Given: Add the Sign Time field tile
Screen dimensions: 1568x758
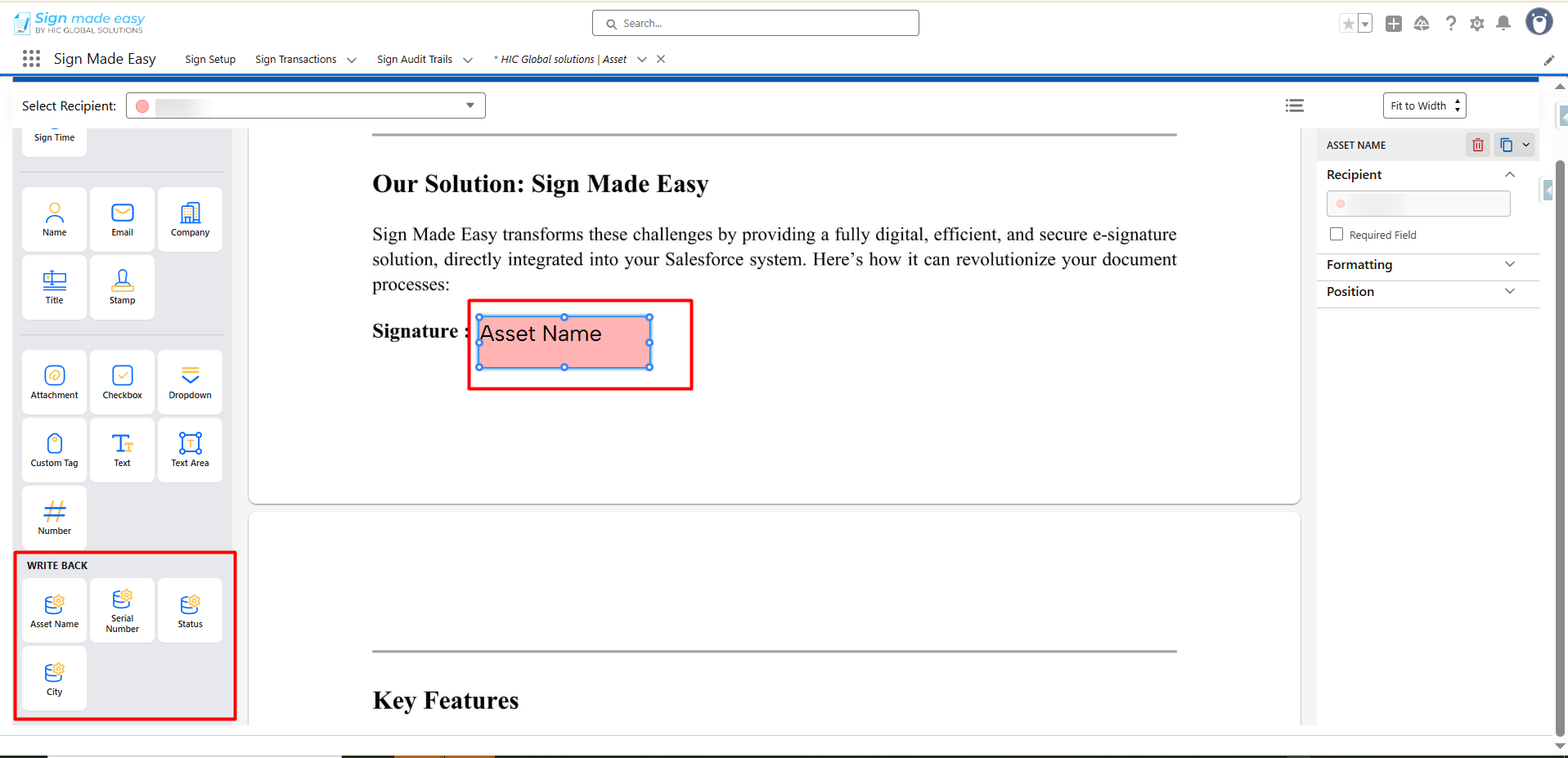Looking at the screenshot, I should point(55,141).
